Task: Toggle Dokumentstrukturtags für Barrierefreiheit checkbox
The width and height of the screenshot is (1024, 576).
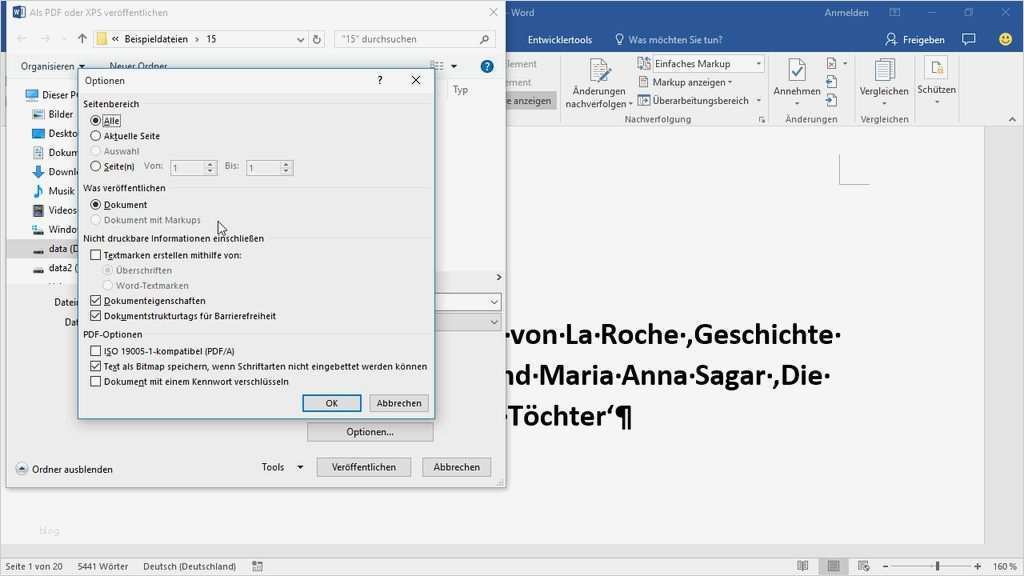Action: click(95, 315)
